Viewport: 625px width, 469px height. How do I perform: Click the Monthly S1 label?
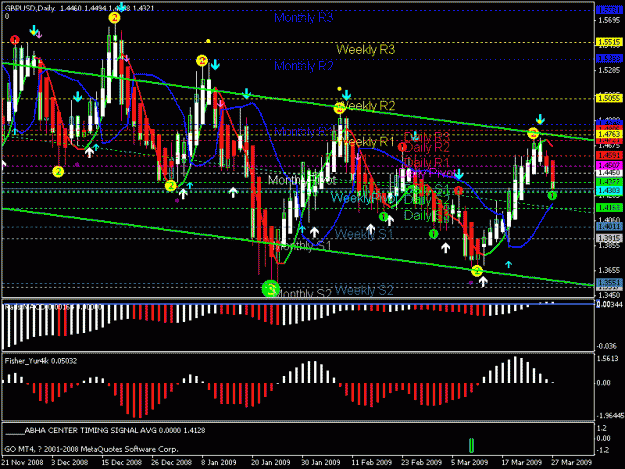303,245
